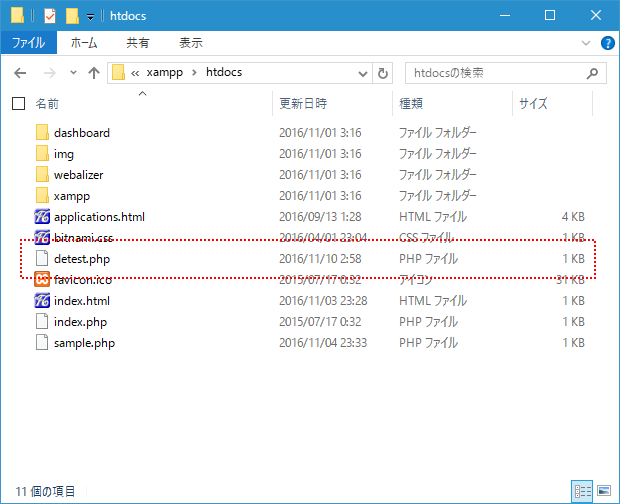Click the properties icon in title bar
Viewport: 620px width, 504px height.
point(50,16)
